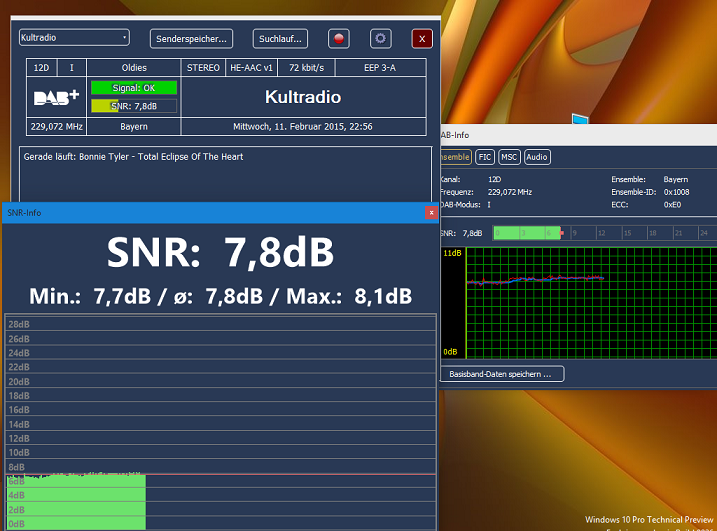Viewport: 717px width, 531px height.
Task: Click the SNR history graph
Action: click(590, 300)
